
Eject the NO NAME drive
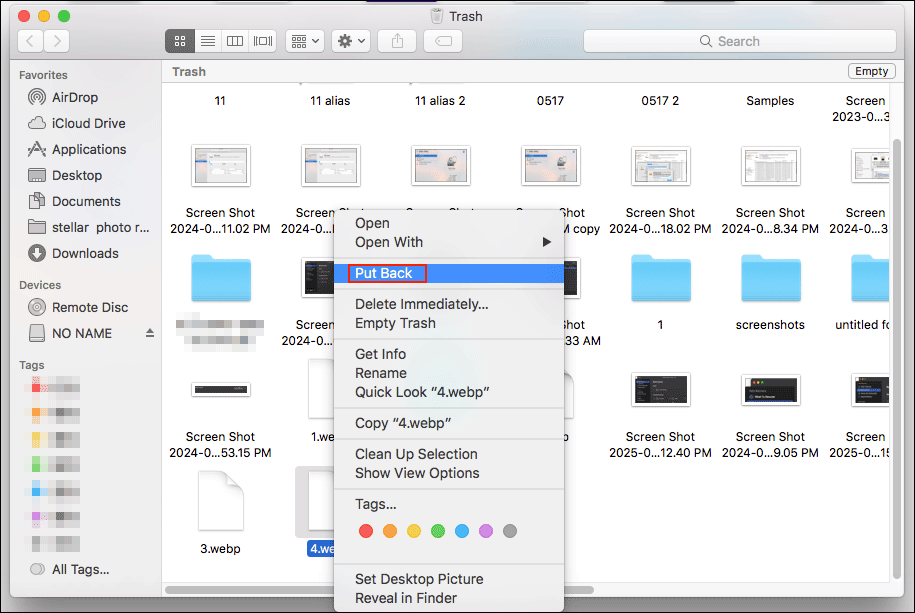(150, 333)
